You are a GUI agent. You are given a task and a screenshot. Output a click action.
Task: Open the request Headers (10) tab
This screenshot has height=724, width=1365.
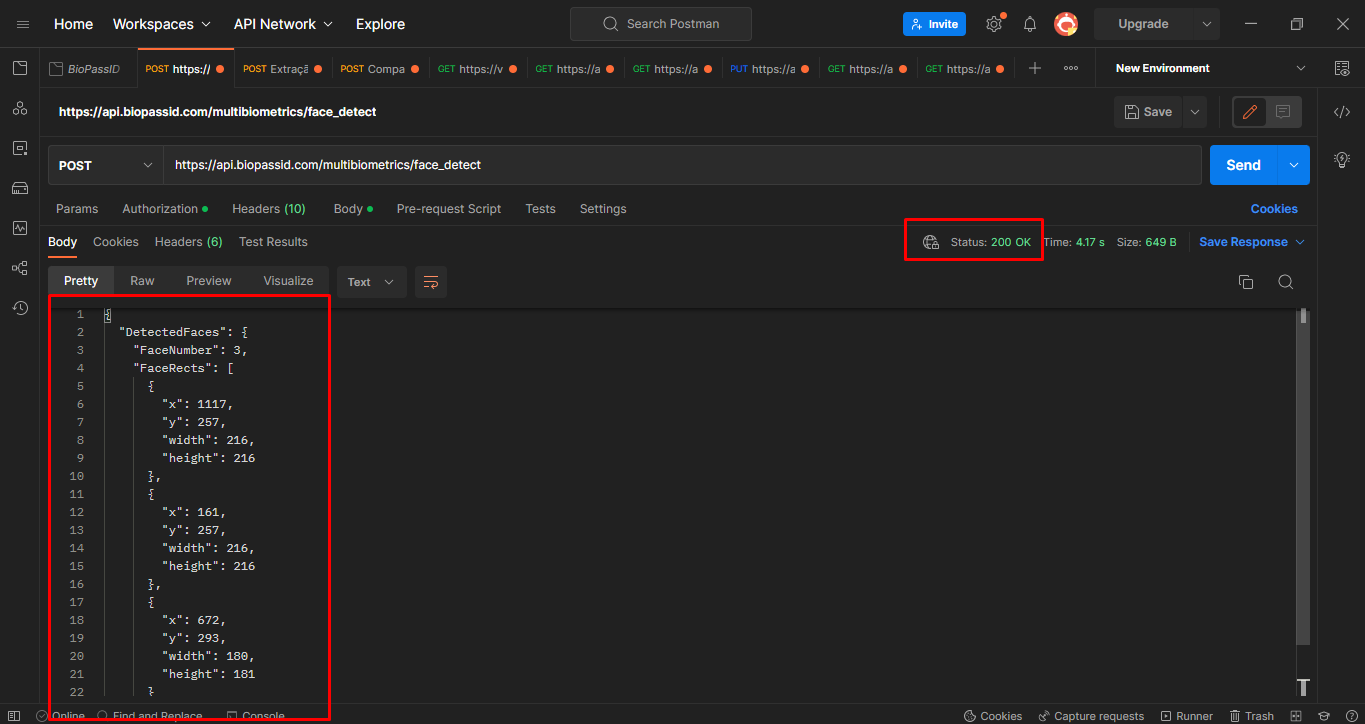(x=269, y=209)
